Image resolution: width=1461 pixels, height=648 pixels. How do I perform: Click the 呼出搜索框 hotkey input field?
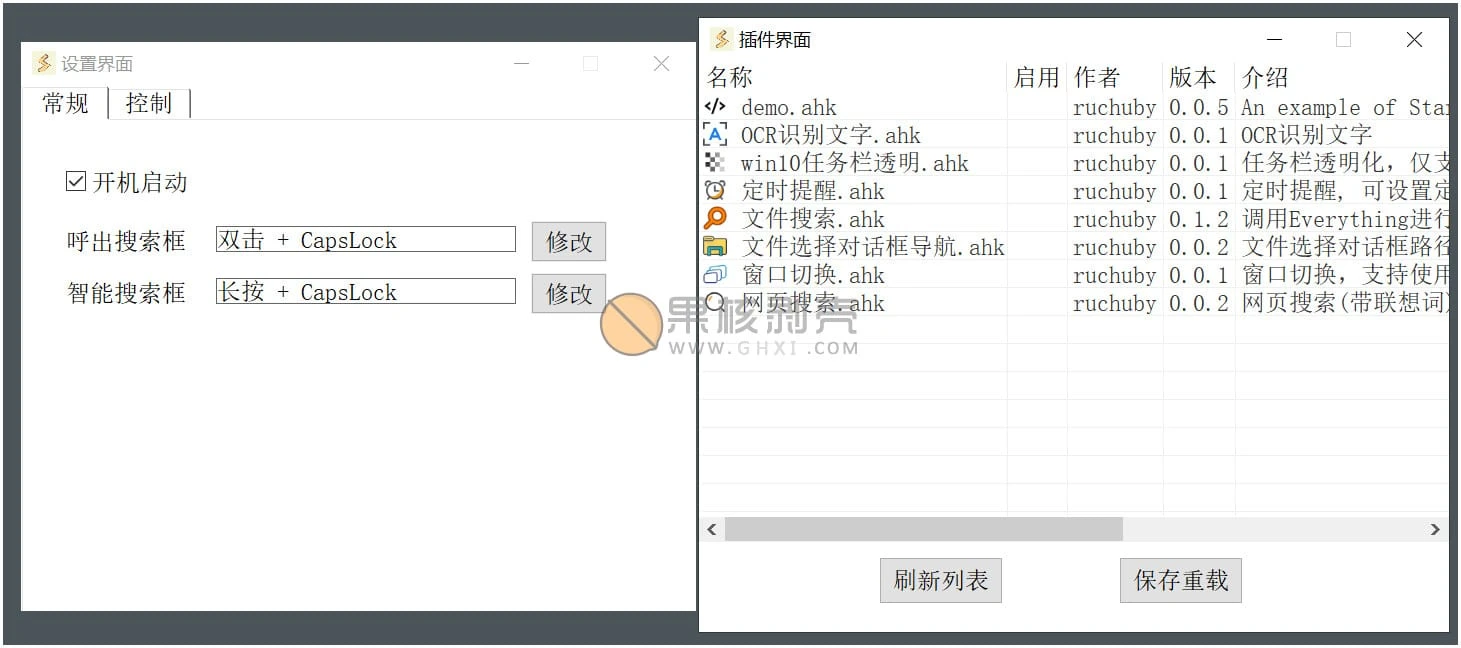[365, 240]
